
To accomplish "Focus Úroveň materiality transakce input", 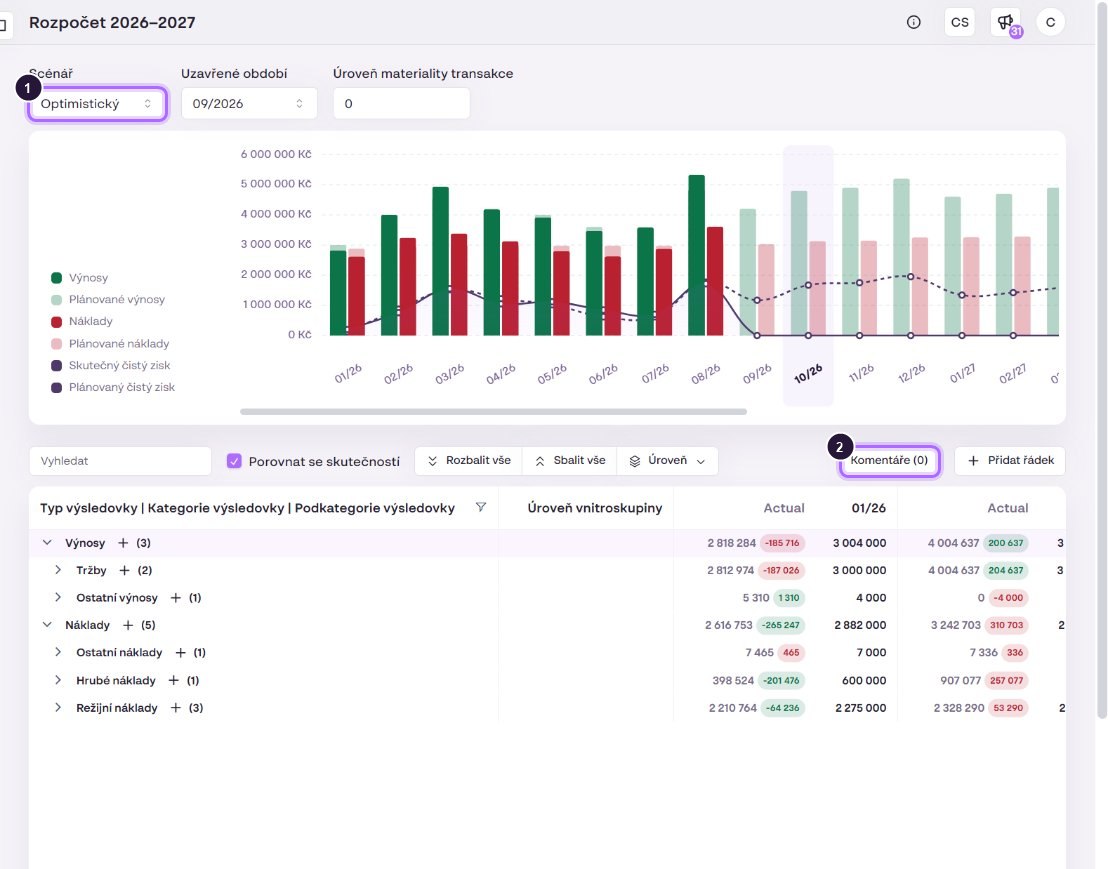I will coord(401,104).
